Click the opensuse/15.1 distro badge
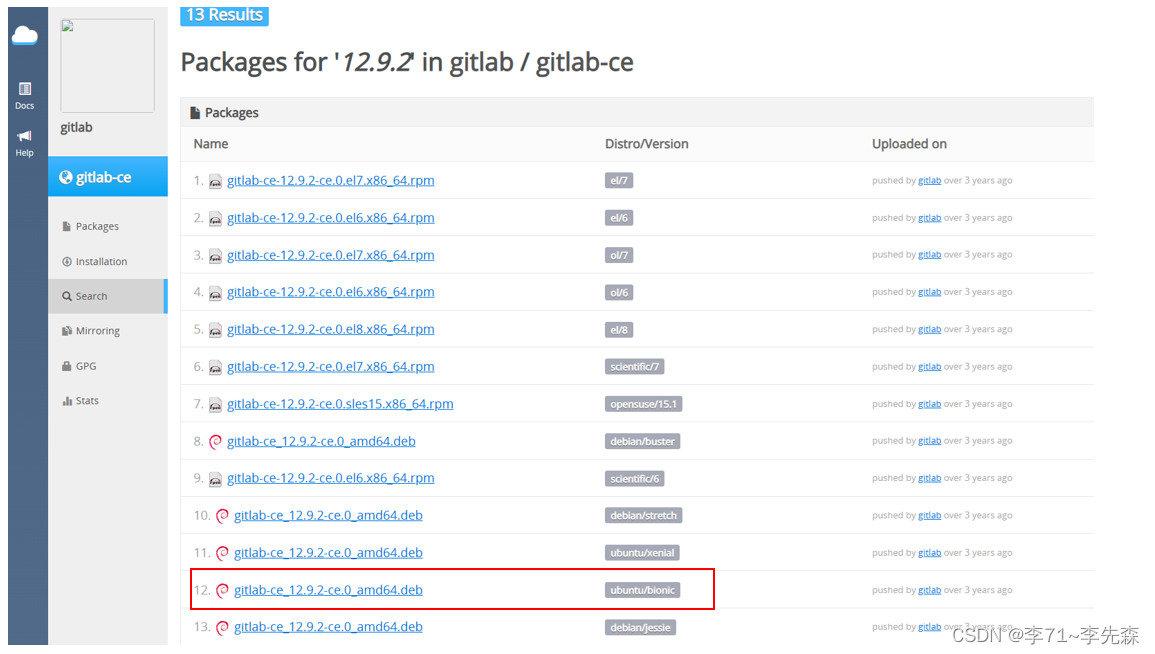 pyautogui.click(x=643, y=404)
